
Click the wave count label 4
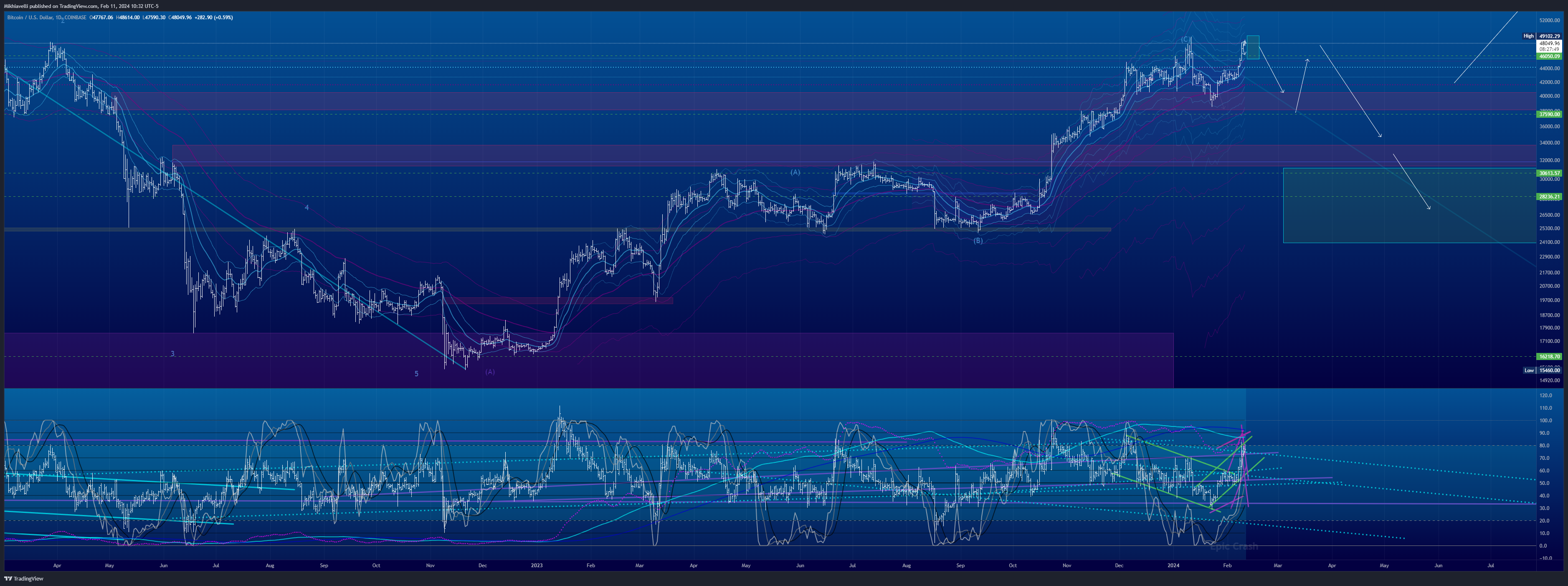coord(307,208)
